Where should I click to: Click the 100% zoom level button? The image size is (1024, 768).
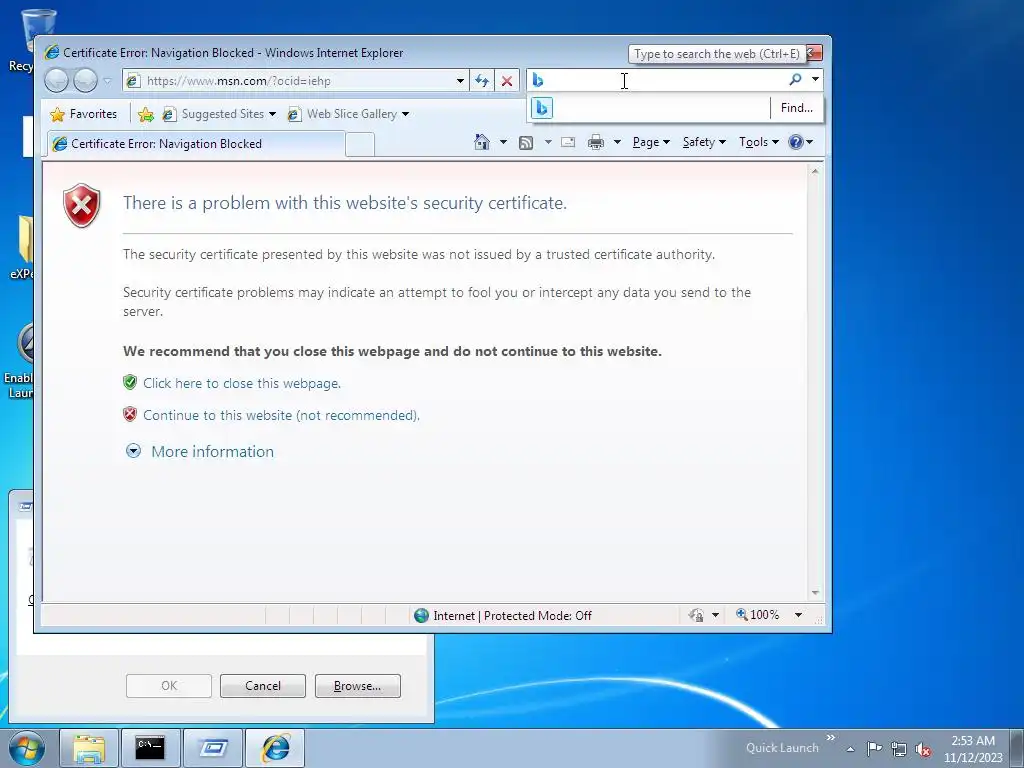[x=758, y=615]
